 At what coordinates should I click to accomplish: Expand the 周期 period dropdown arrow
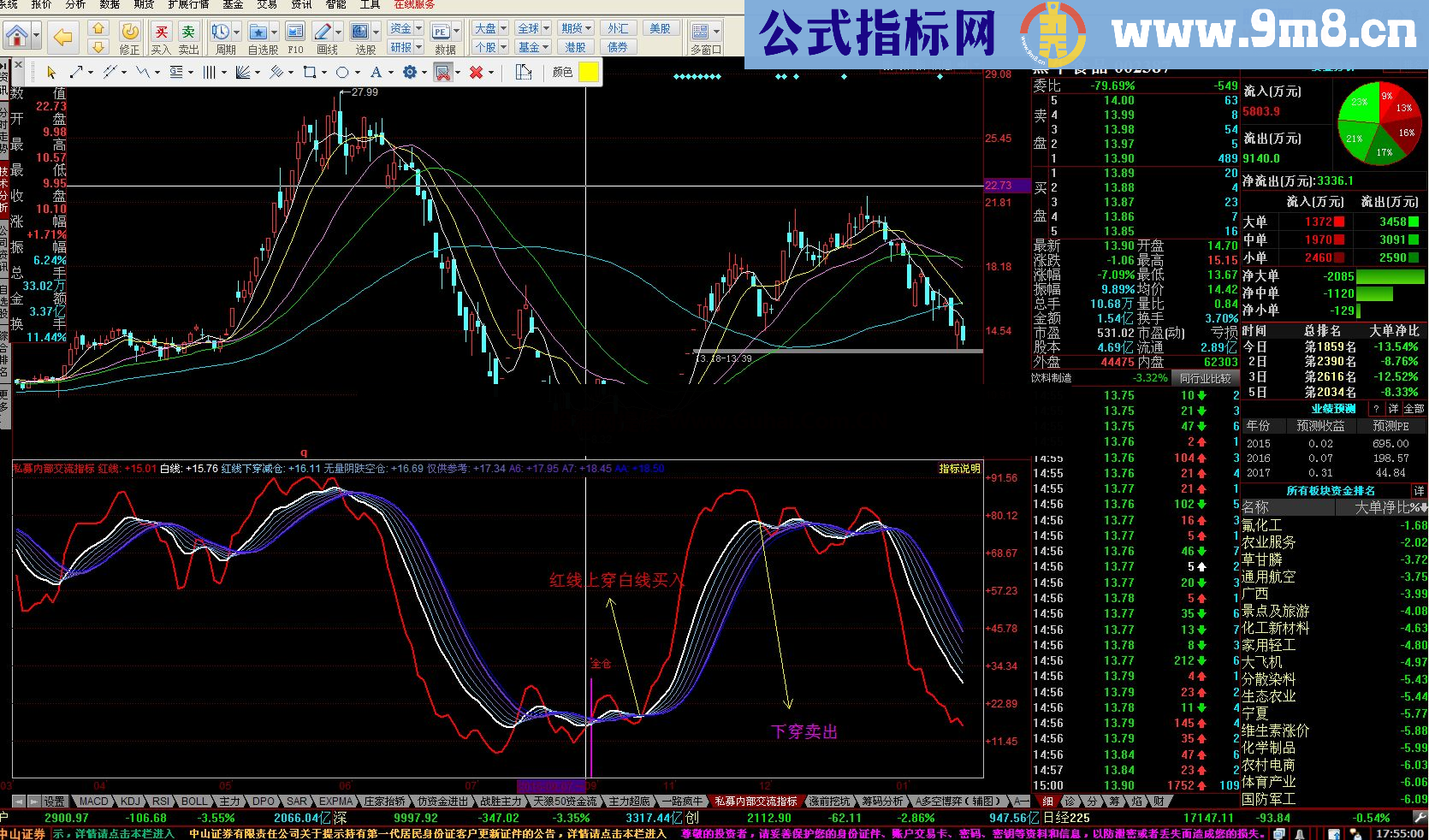[237, 33]
